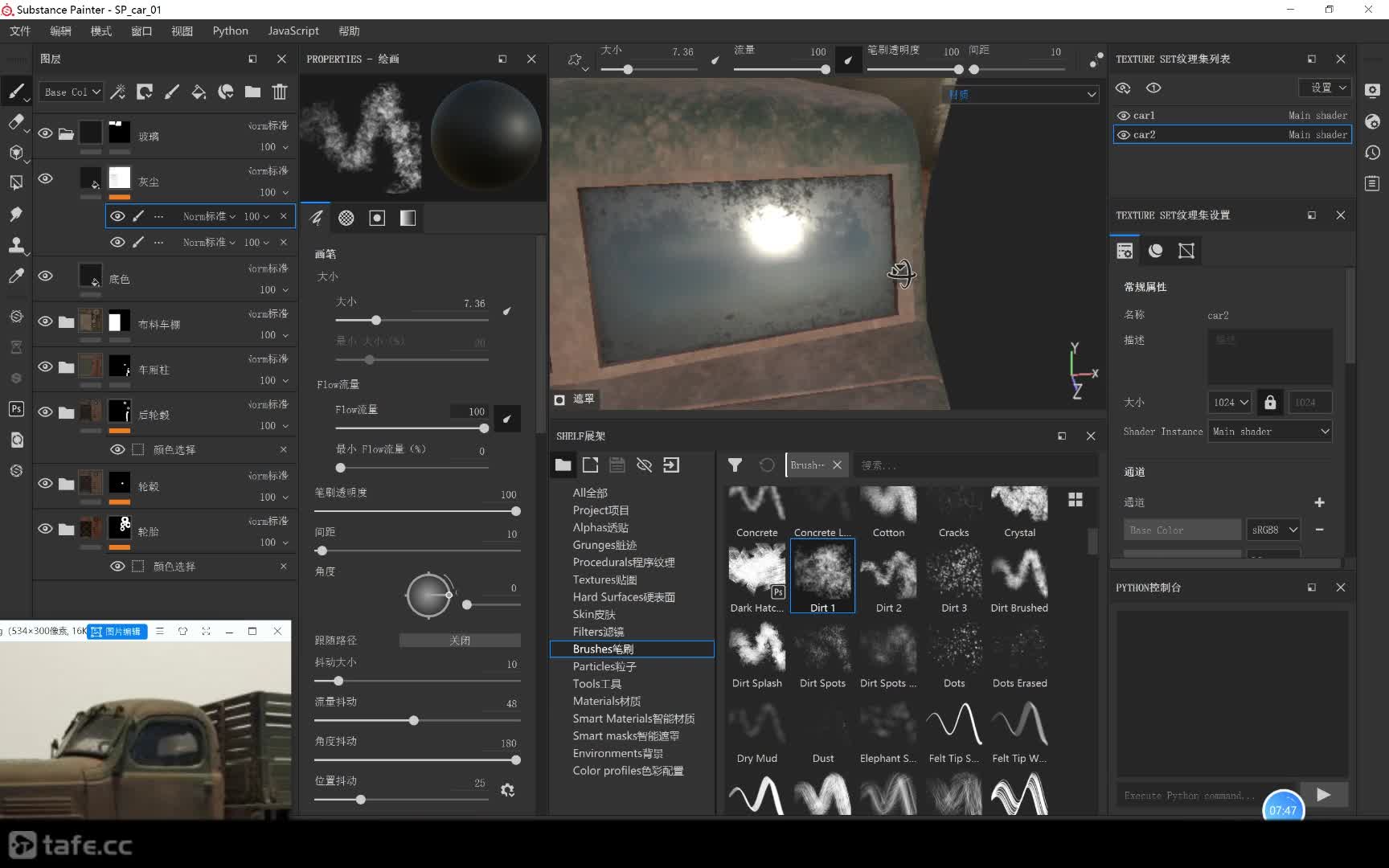Open the 帮助 menu

pos(349,31)
